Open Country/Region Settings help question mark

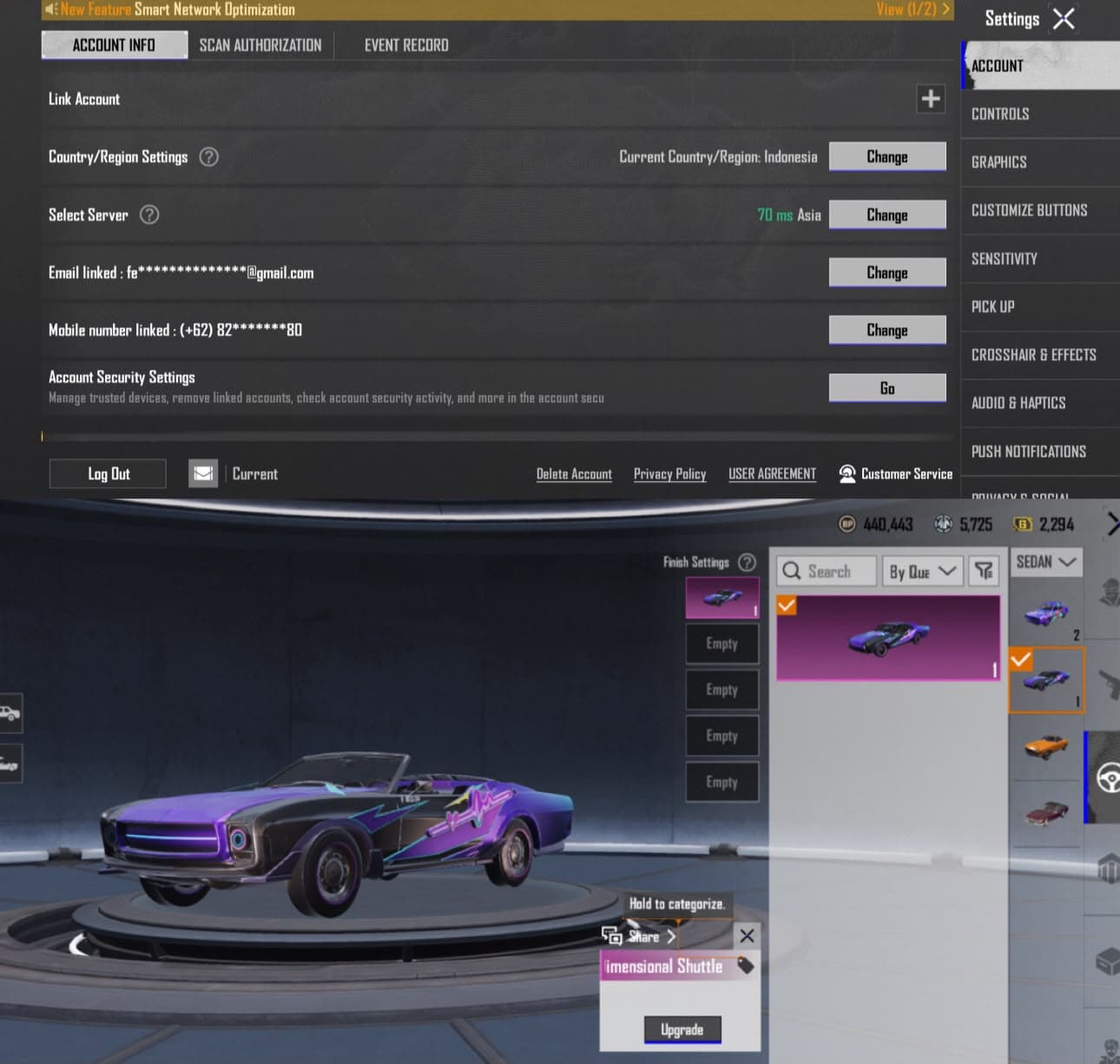[x=208, y=157]
